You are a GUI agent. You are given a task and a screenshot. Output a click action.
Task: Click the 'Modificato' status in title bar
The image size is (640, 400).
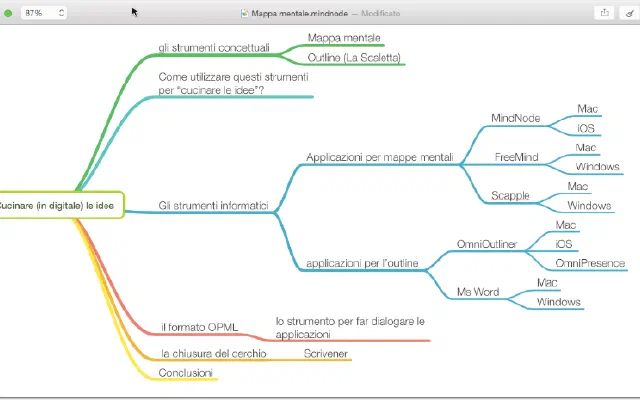click(380, 13)
